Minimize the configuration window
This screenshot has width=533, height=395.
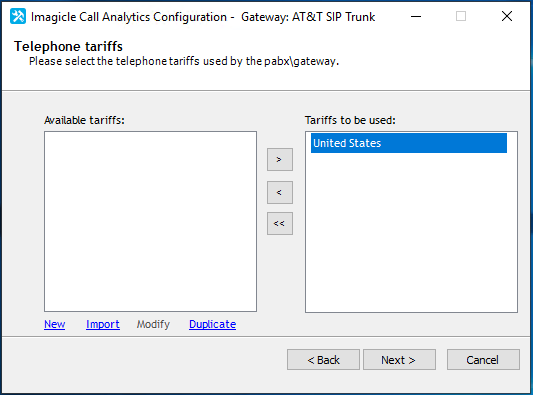416,16
